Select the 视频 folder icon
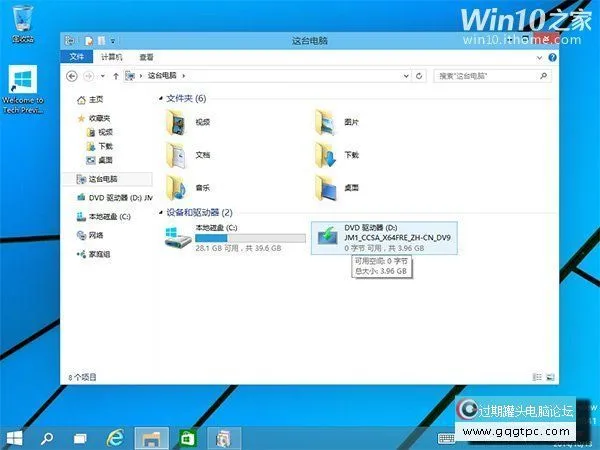 tap(176, 122)
